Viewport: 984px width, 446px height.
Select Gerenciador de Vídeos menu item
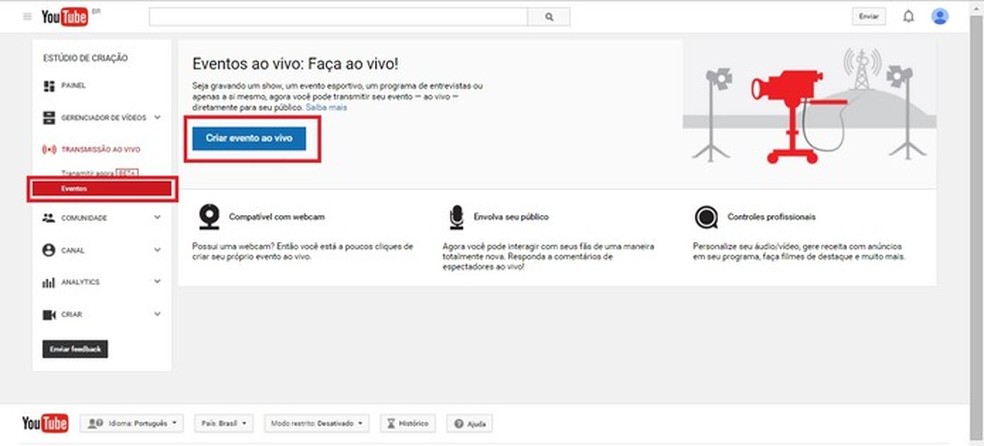coord(104,118)
